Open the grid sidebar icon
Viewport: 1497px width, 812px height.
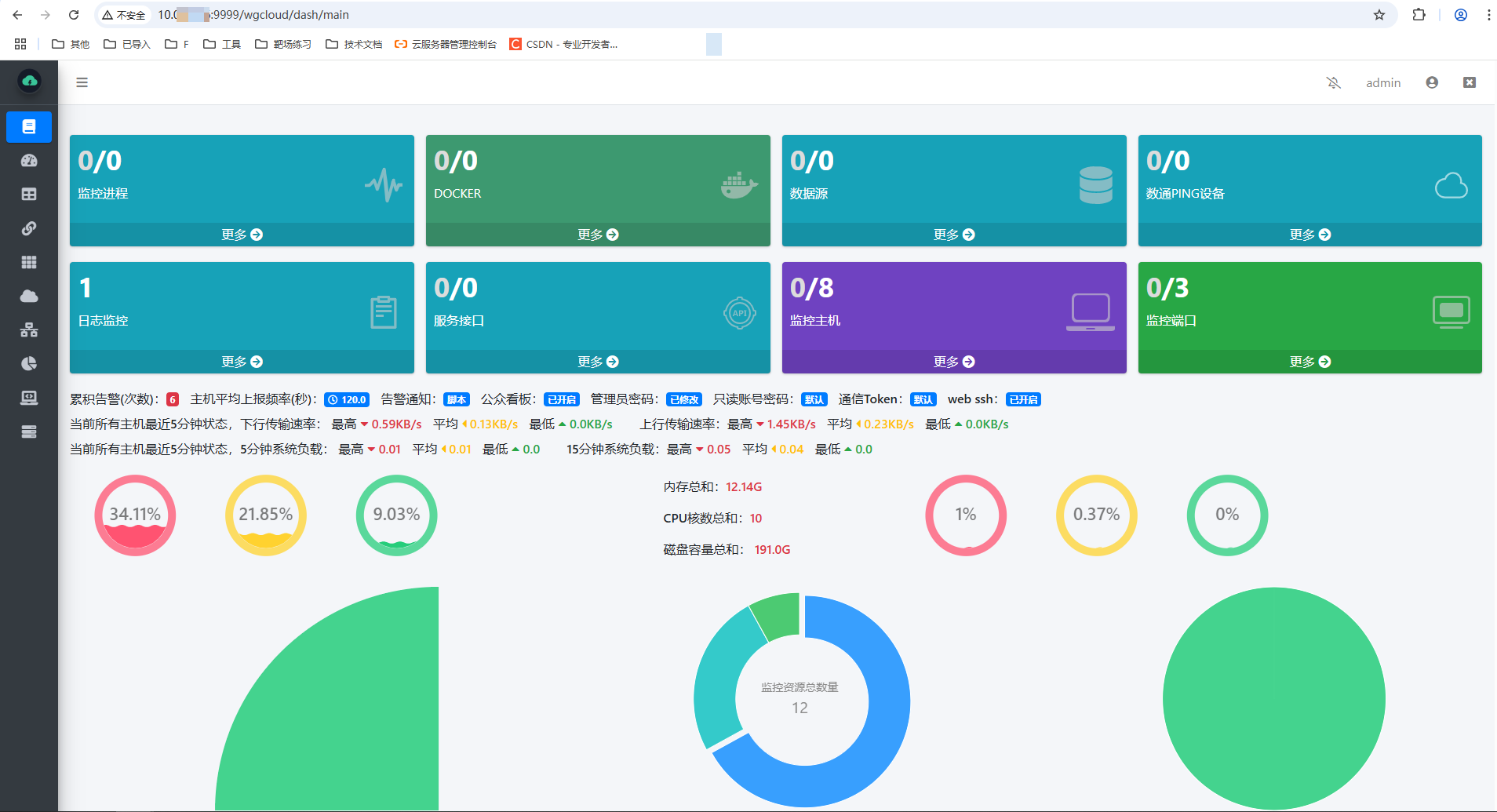point(29,262)
